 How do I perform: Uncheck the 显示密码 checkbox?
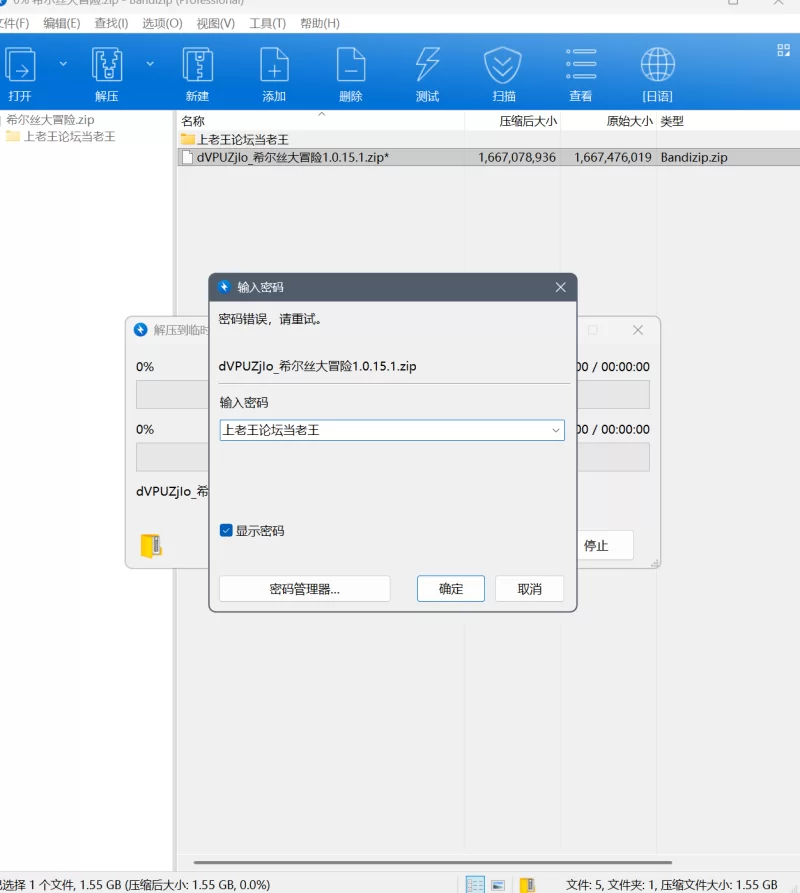tap(226, 530)
